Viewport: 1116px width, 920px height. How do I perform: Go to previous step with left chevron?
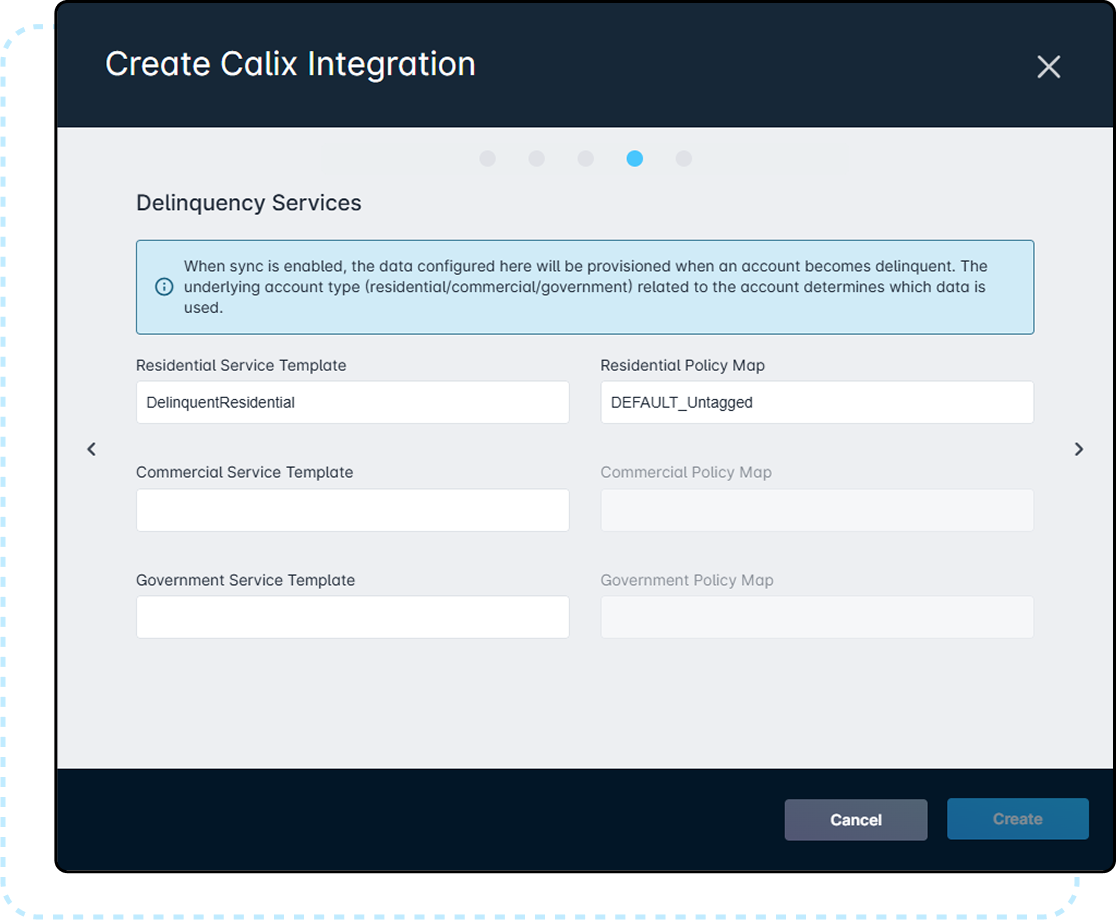click(x=91, y=449)
